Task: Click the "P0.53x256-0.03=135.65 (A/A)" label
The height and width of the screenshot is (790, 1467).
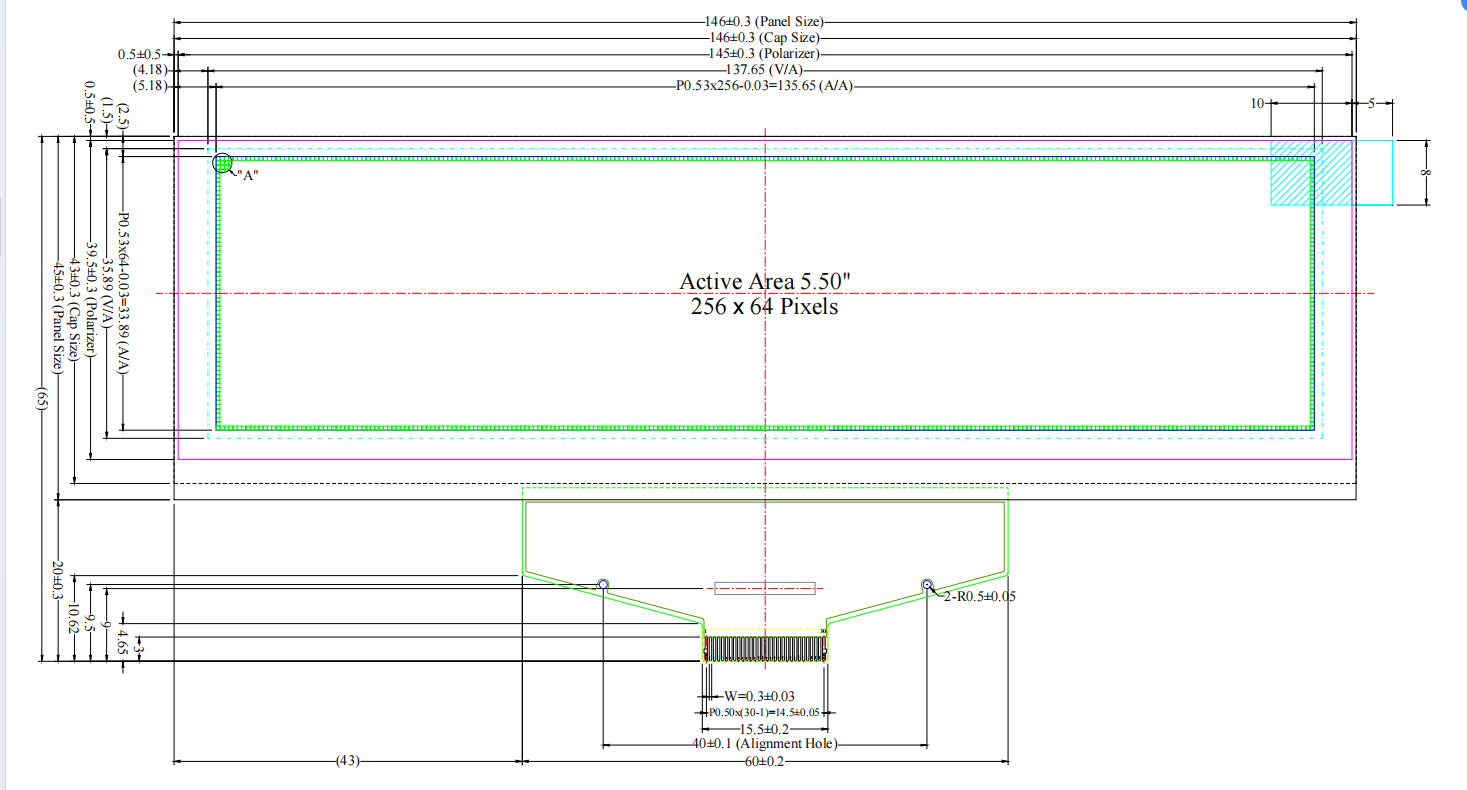Action: click(x=765, y=87)
